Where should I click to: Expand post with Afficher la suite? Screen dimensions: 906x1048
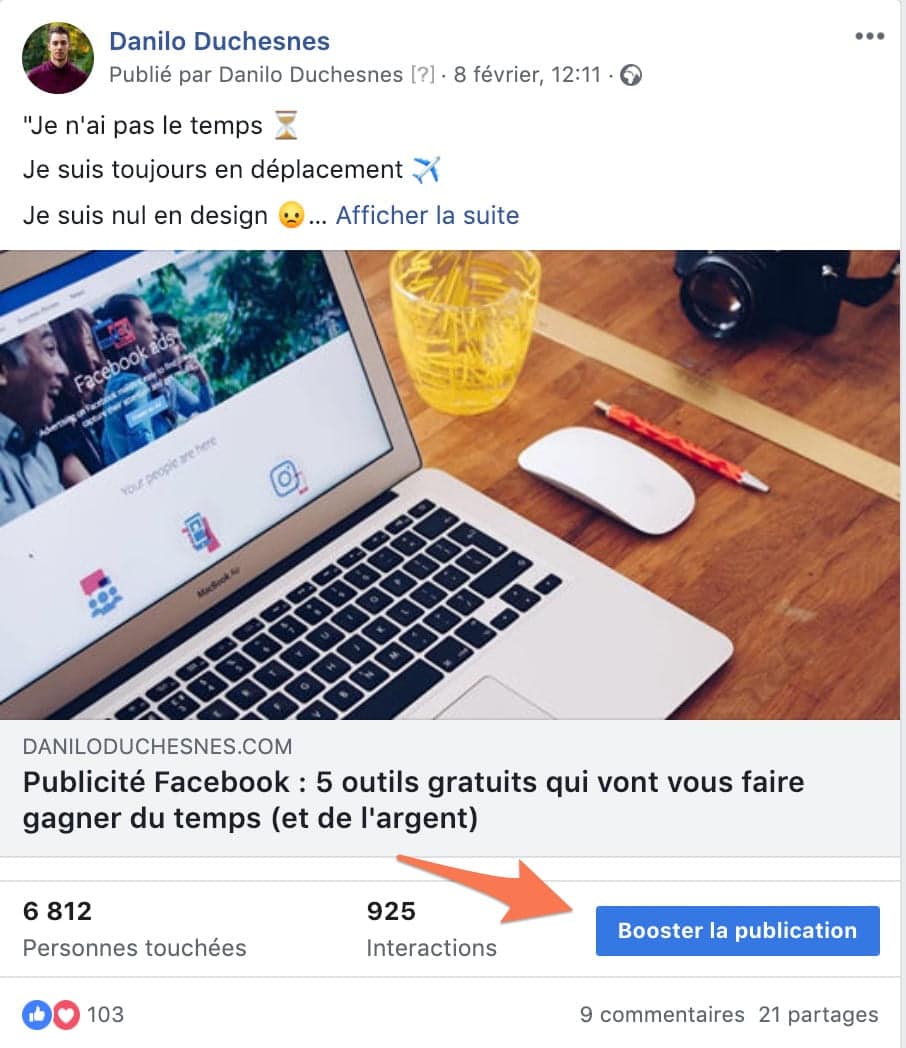point(427,215)
